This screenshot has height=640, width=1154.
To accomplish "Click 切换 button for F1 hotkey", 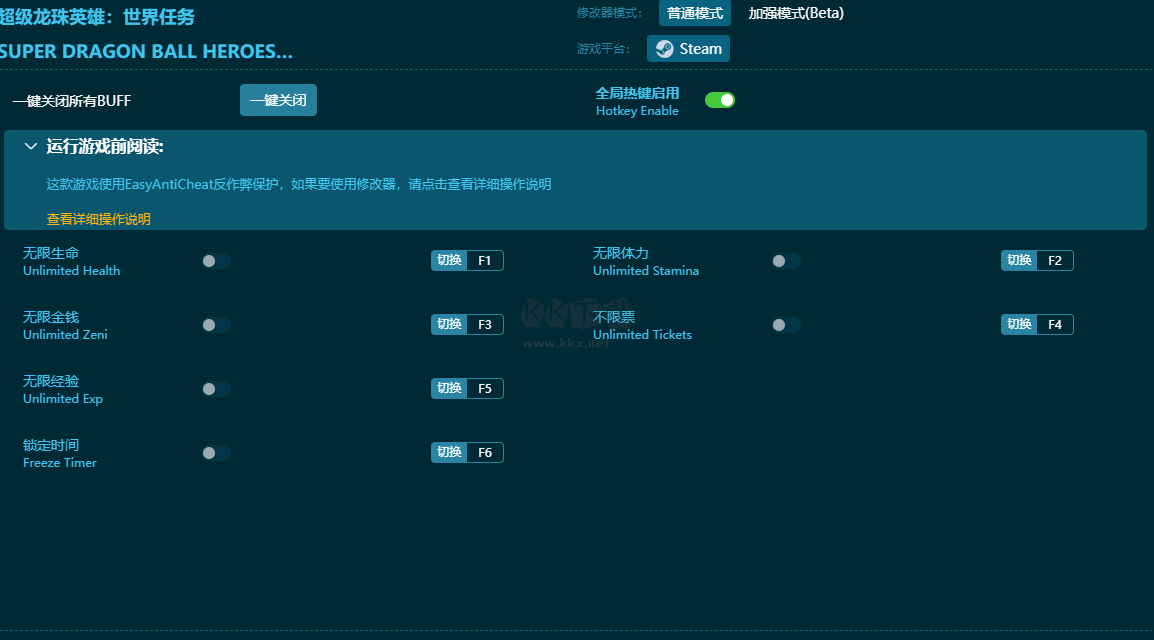I will tap(449, 260).
